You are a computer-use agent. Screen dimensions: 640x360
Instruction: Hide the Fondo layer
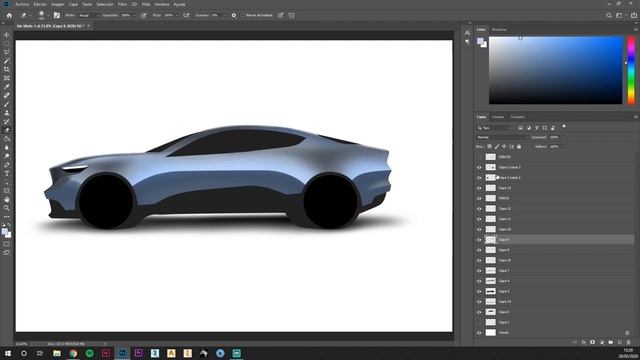[479, 333]
